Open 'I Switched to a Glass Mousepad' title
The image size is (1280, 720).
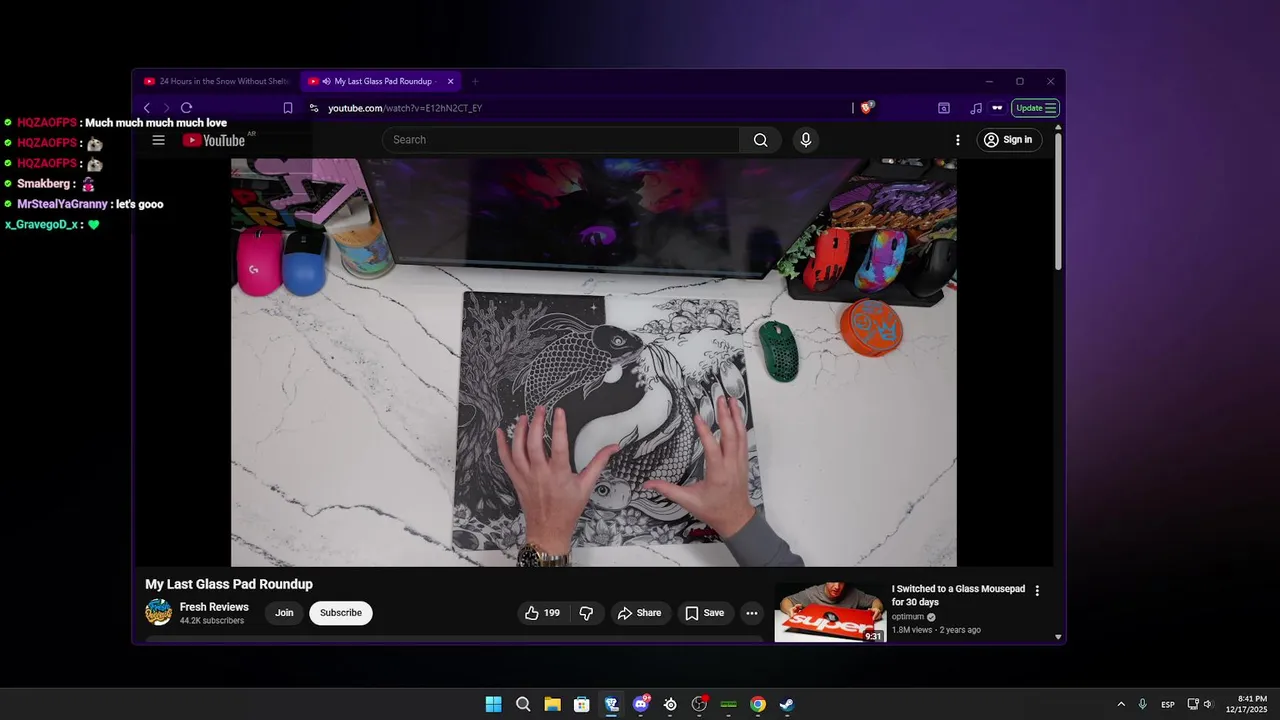click(x=958, y=596)
